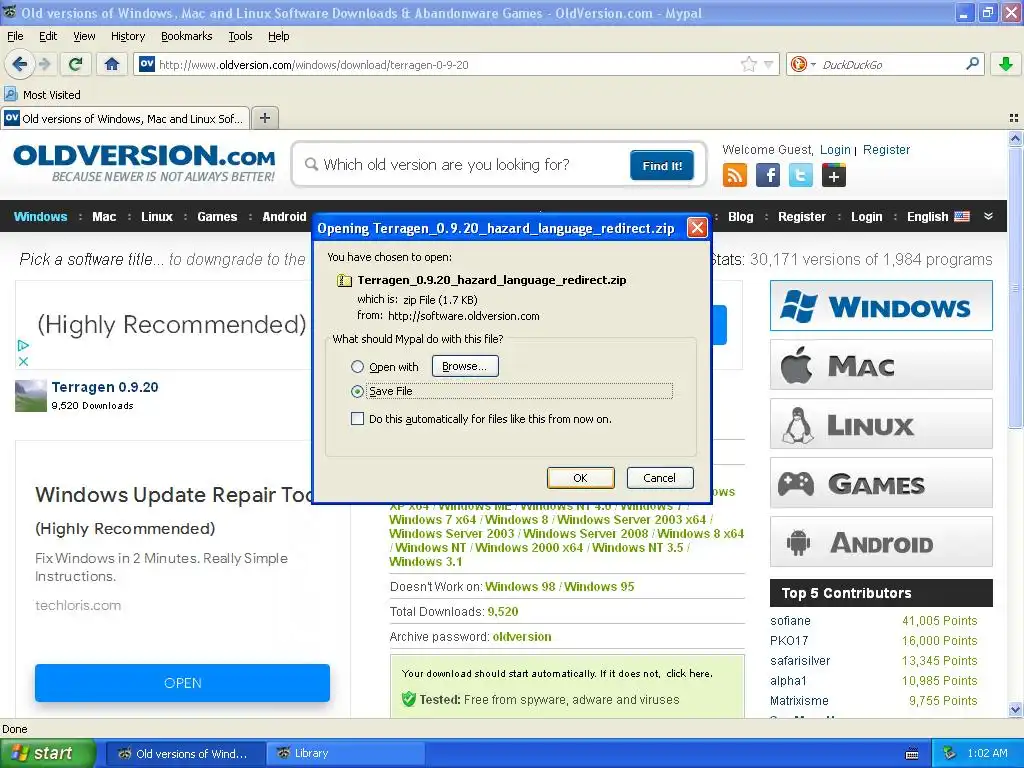Image resolution: width=1024 pixels, height=768 pixels.
Task: Open a new tab with the plus button
Action: point(264,118)
